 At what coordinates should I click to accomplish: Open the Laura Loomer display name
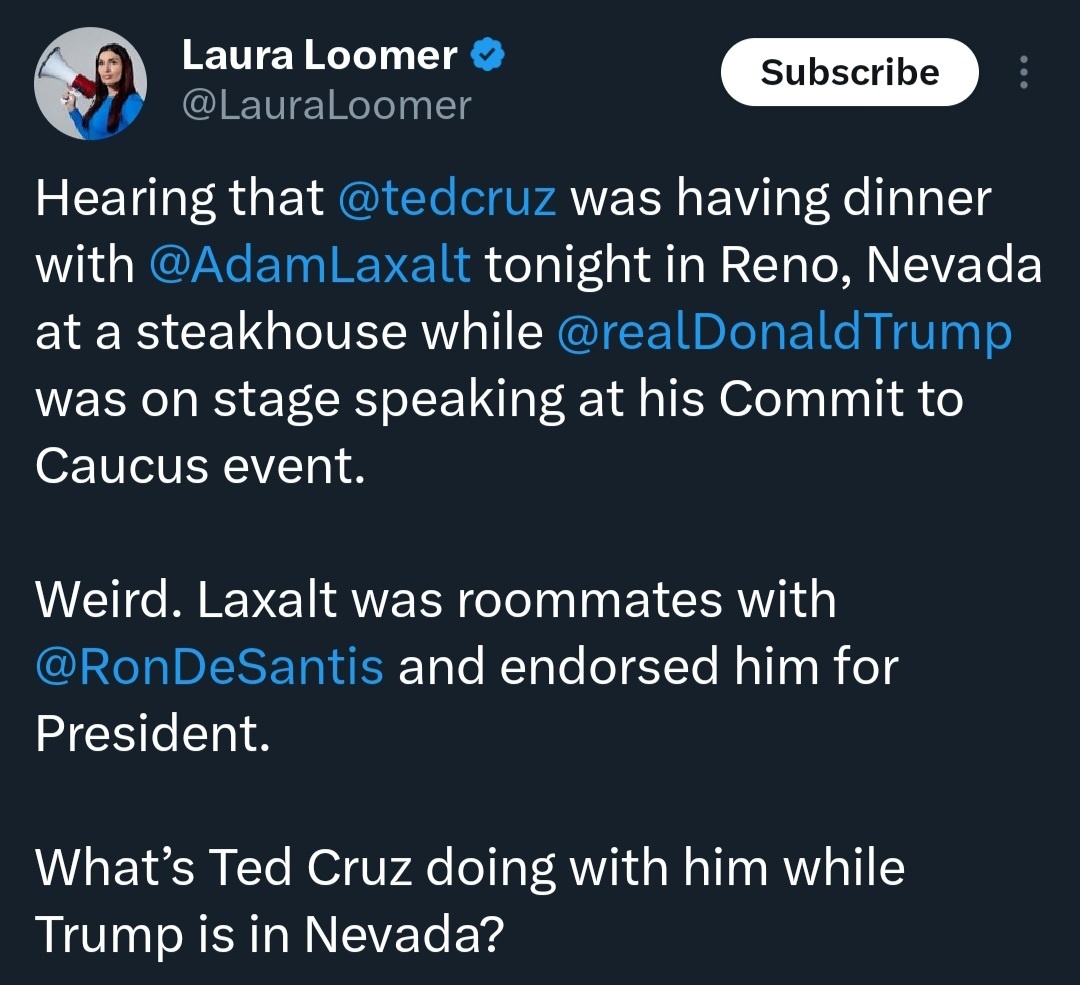tap(319, 55)
